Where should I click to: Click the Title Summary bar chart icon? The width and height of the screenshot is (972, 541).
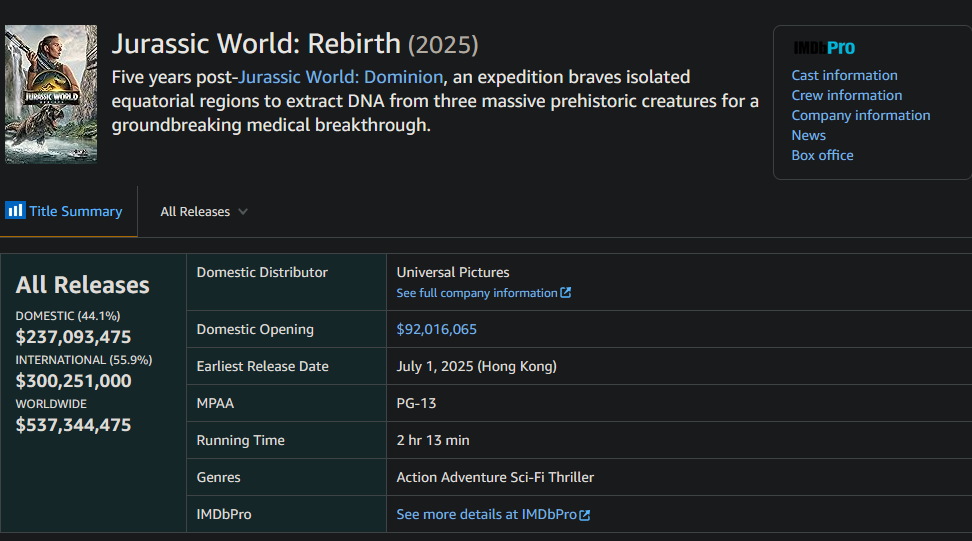[15, 211]
